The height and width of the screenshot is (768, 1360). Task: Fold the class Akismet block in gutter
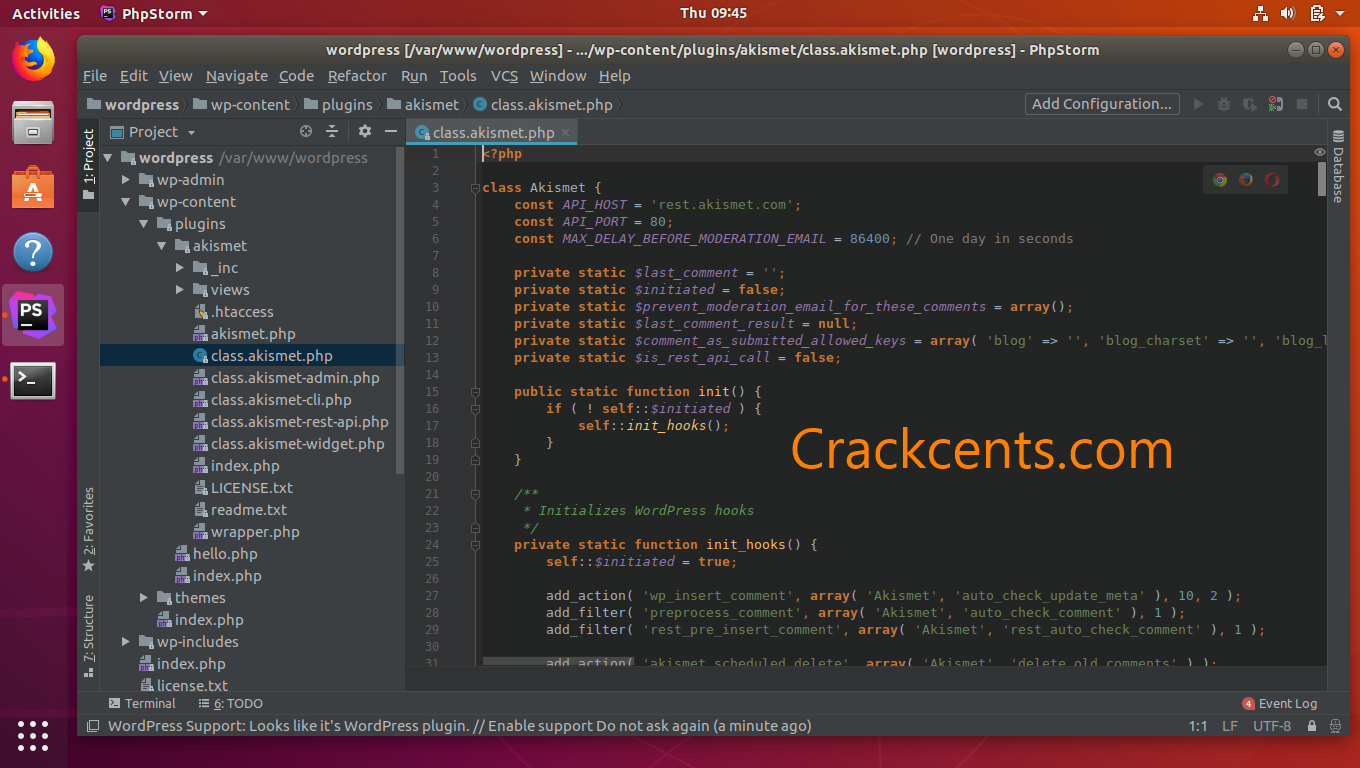click(x=475, y=188)
